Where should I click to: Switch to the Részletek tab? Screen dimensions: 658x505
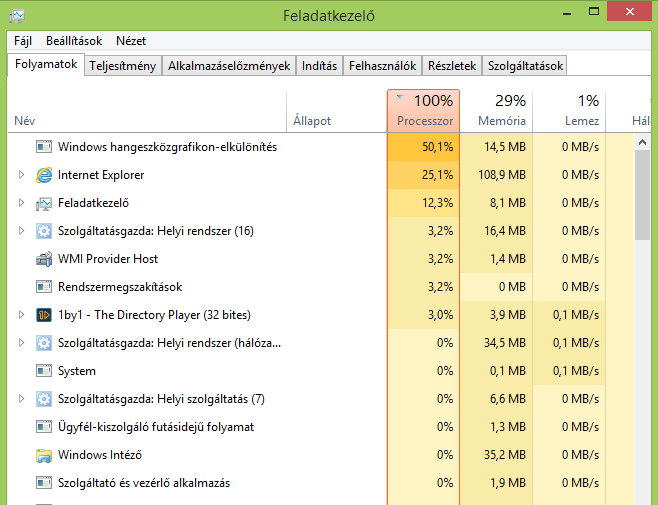coord(452,66)
